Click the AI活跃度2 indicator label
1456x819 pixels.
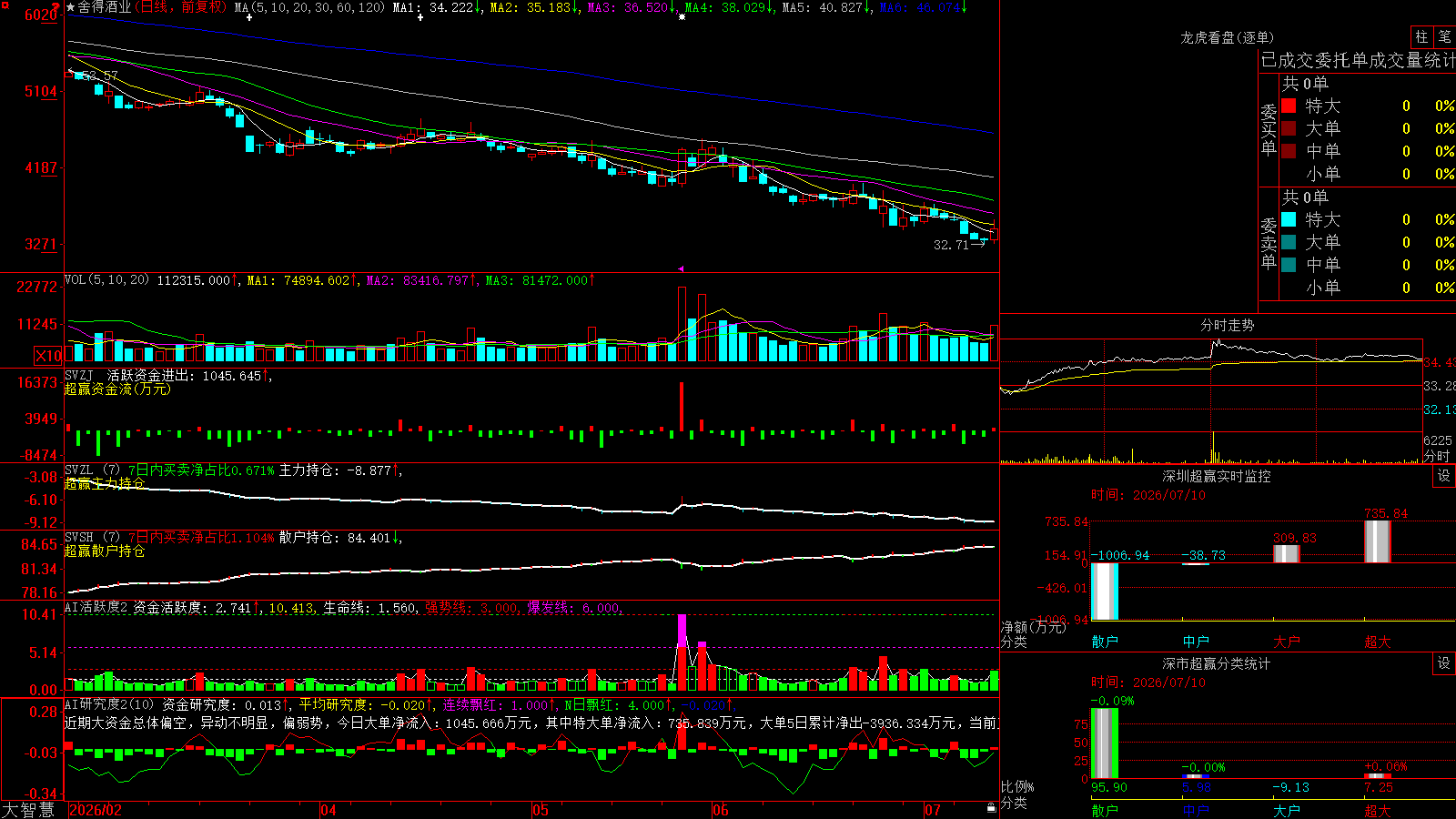tap(97, 608)
